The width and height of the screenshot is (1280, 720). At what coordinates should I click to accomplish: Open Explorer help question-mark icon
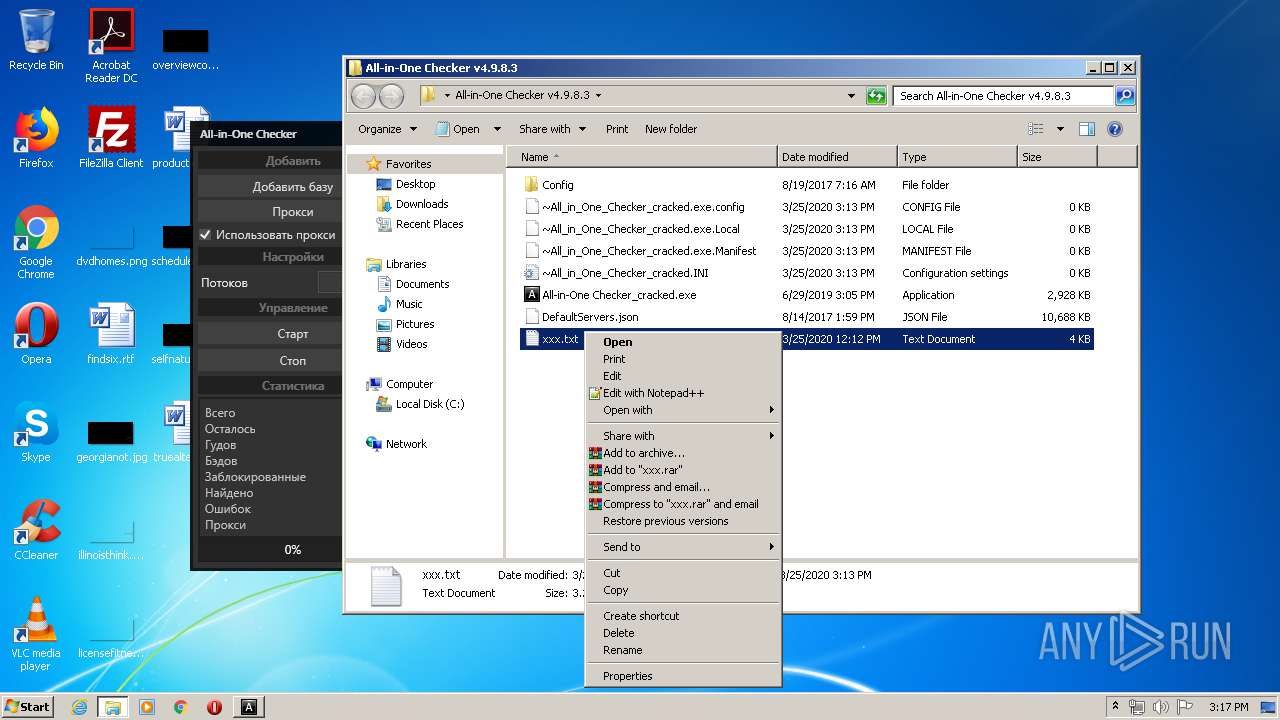1115,129
